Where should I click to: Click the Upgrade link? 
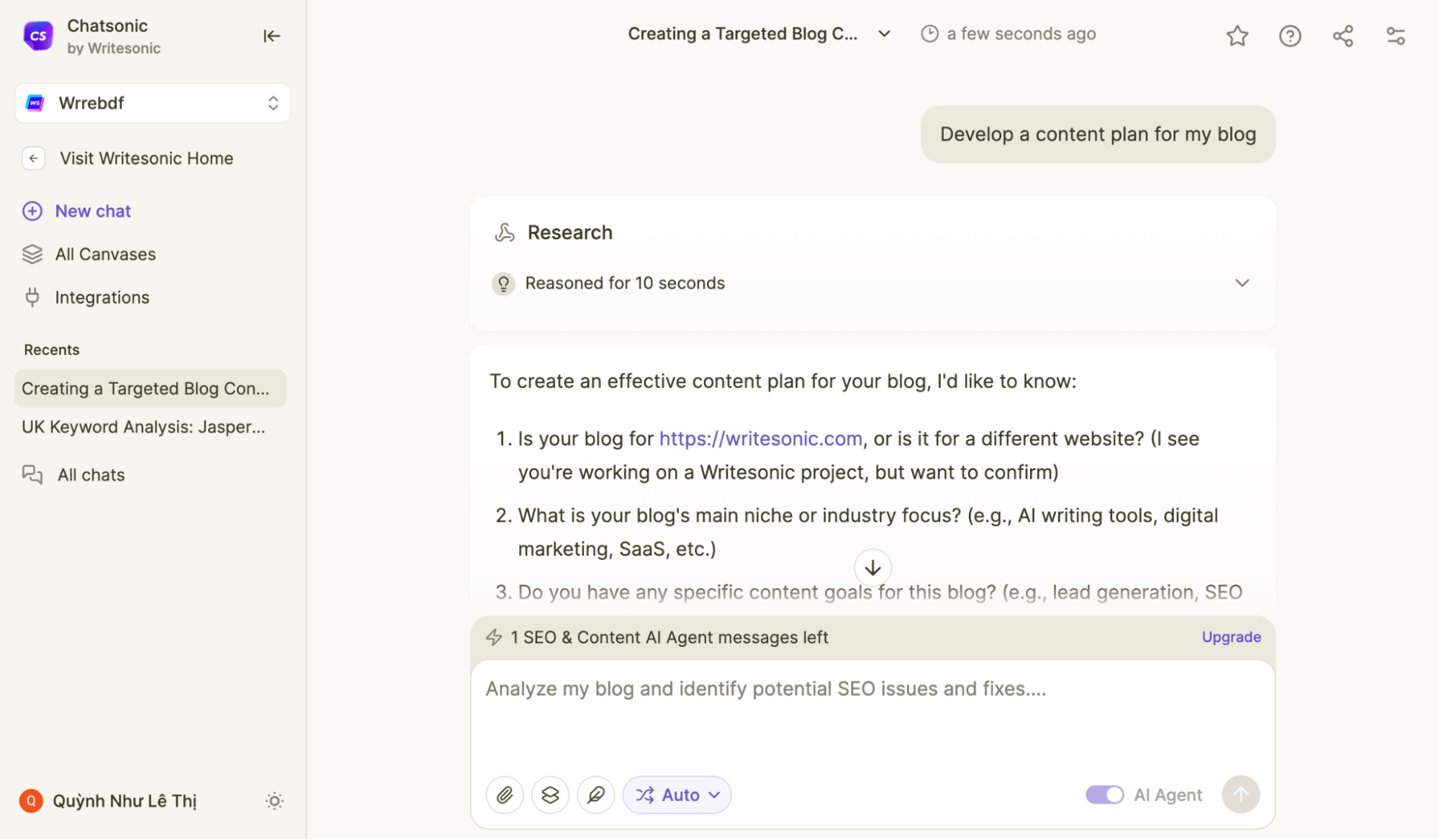click(x=1231, y=637)
